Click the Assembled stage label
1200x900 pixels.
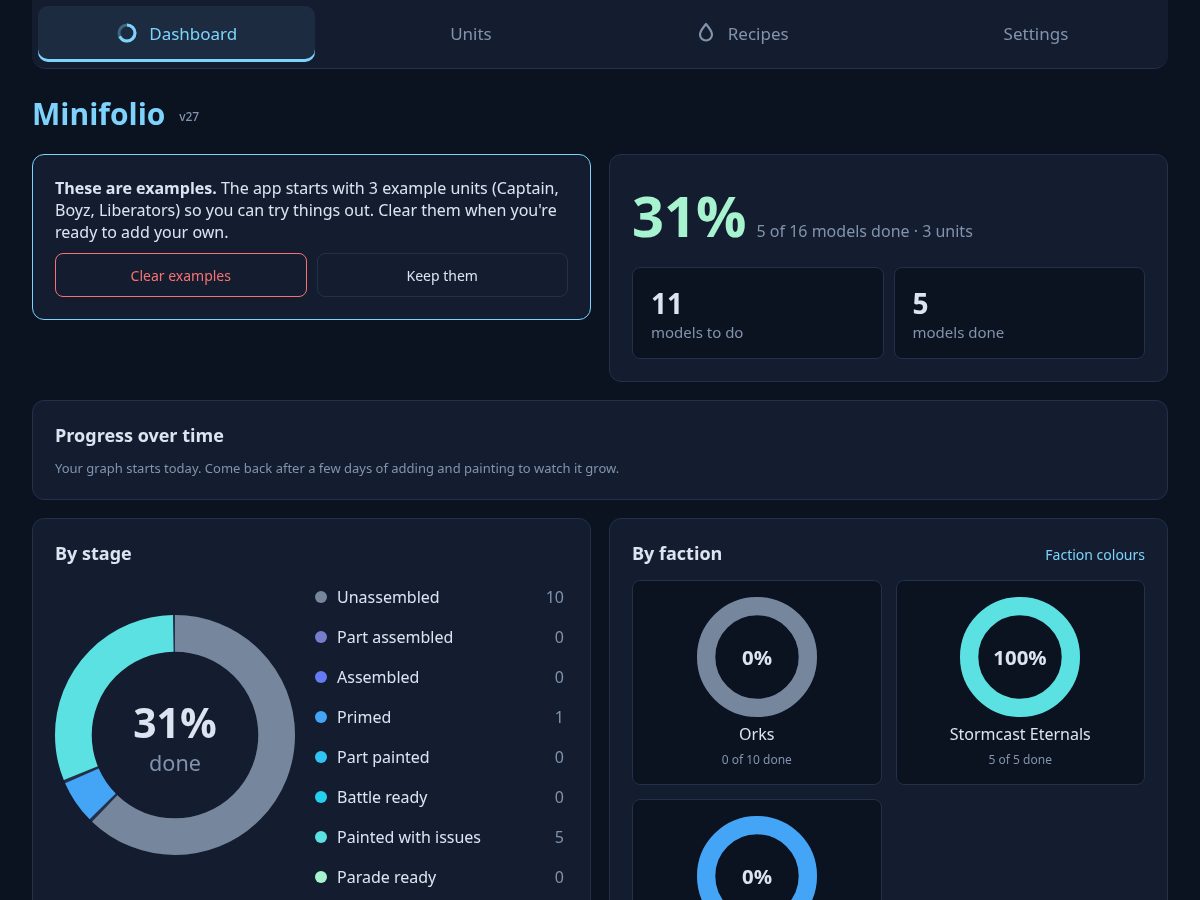coord(378,677)
